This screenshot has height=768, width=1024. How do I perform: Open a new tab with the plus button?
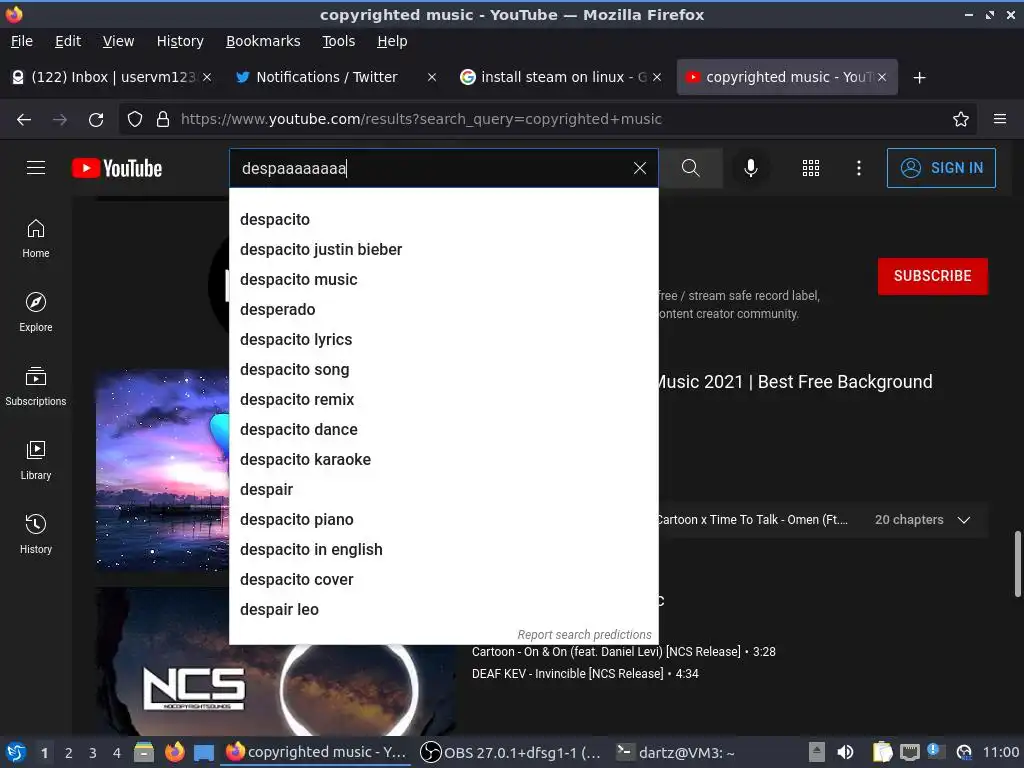click(920, 78)
